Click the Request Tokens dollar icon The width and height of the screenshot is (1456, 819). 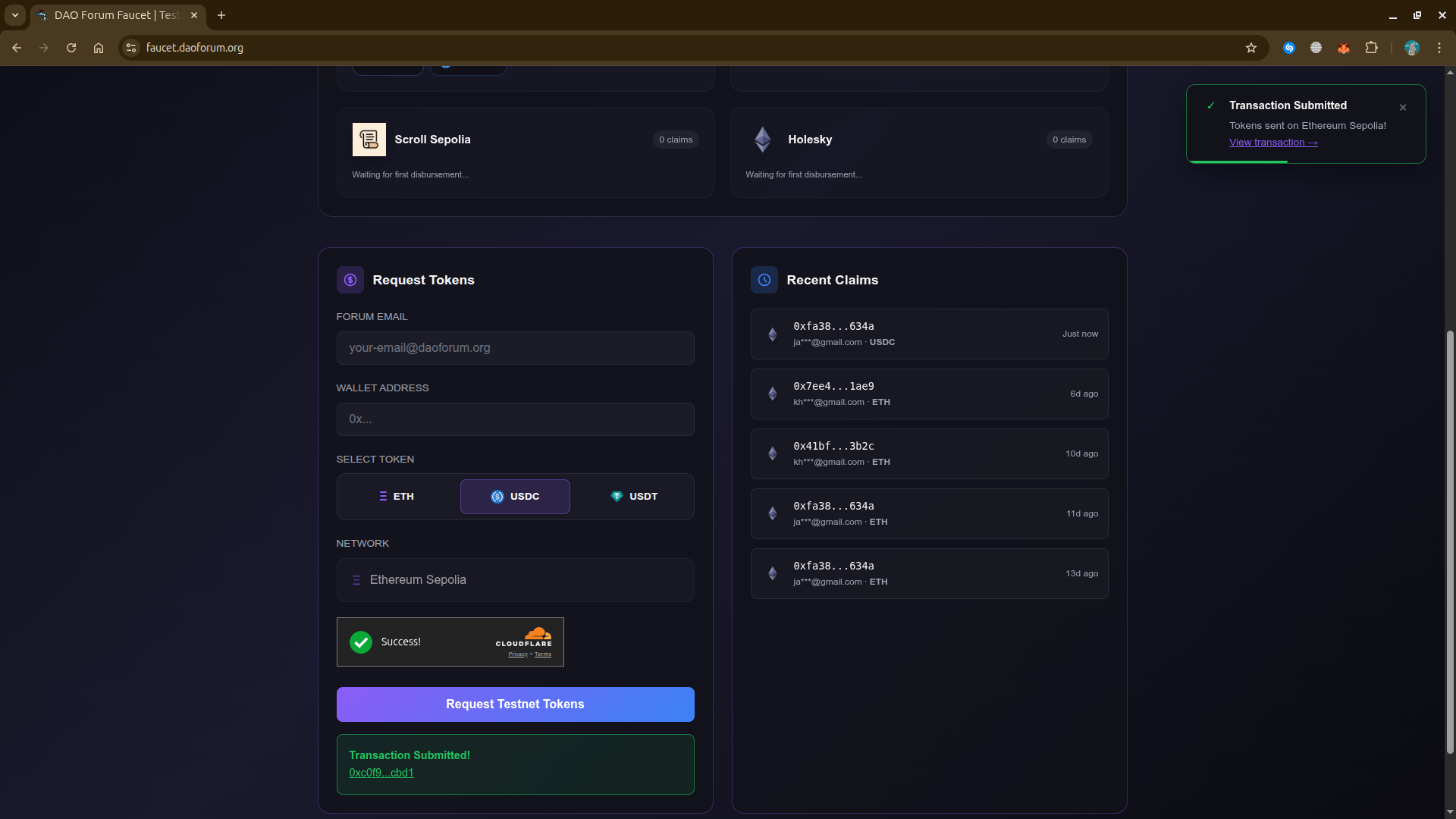tap(350, 280)
